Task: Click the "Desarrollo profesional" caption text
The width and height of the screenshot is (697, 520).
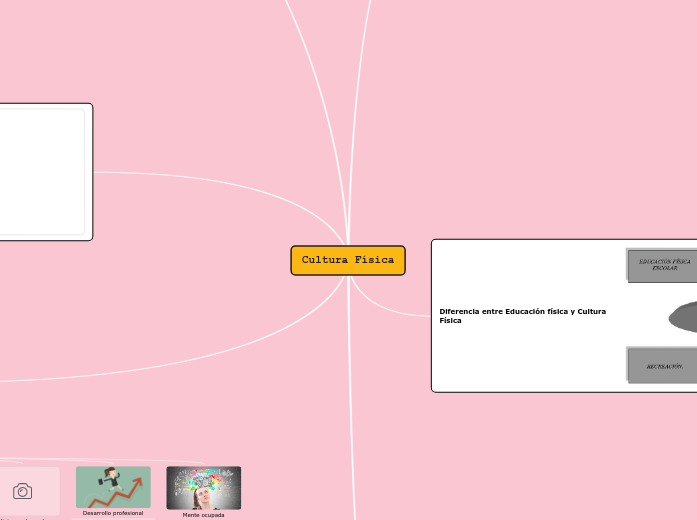Action: [x=113, y=513]
